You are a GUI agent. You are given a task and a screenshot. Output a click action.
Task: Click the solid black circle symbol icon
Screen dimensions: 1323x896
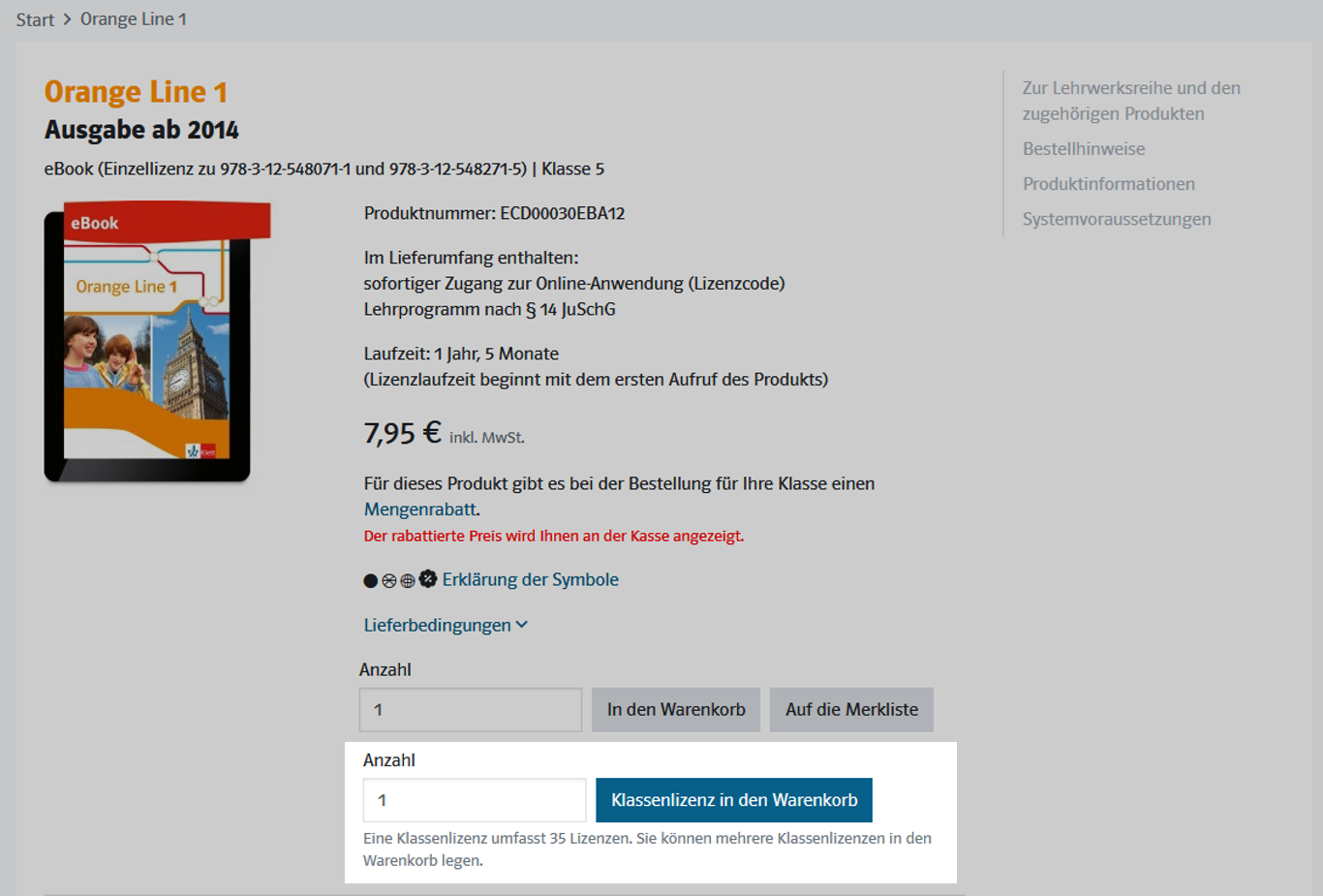pyautogui.click(x=370, y=581)
